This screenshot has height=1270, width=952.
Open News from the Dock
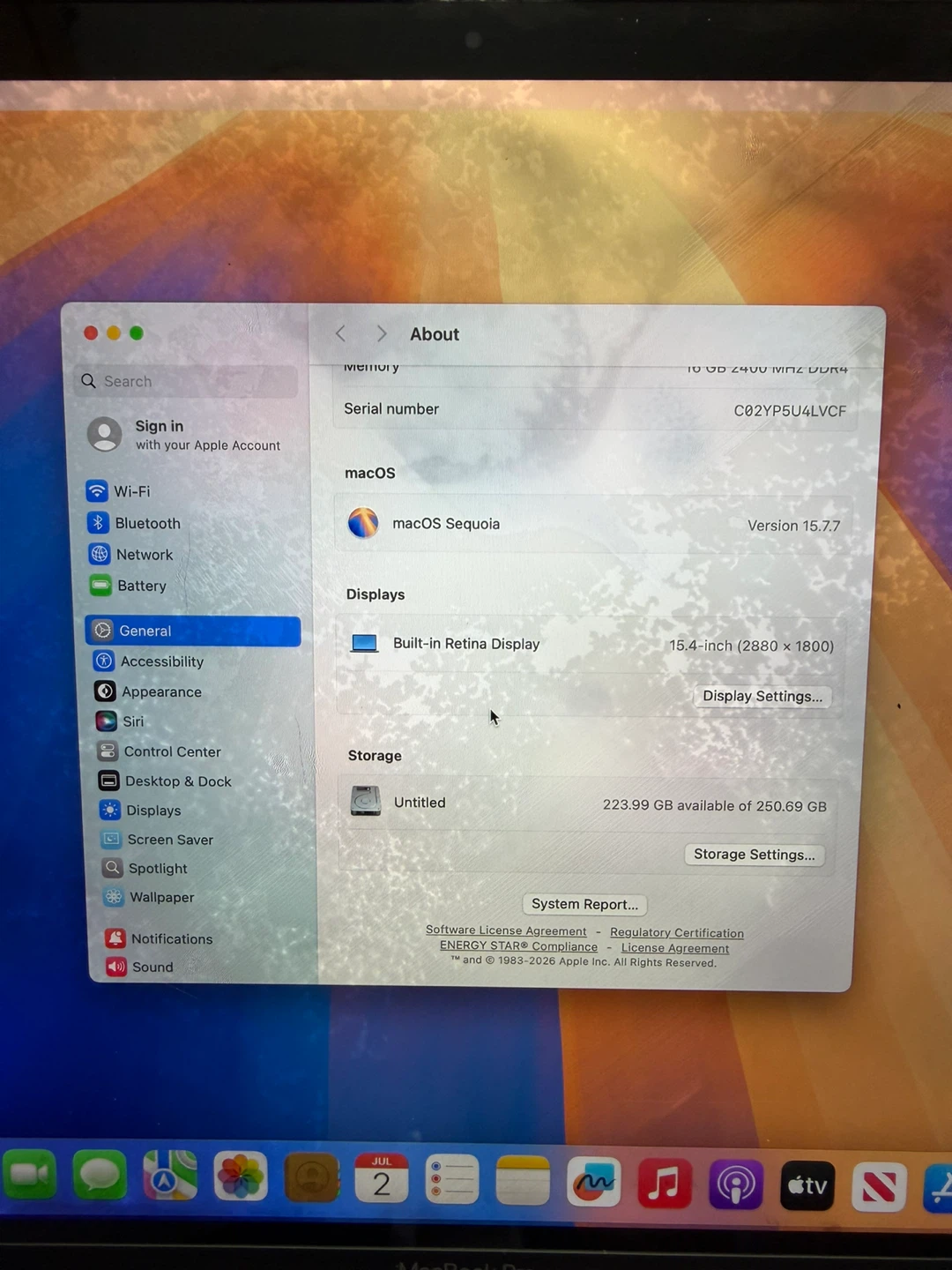tap(879, 1187)
